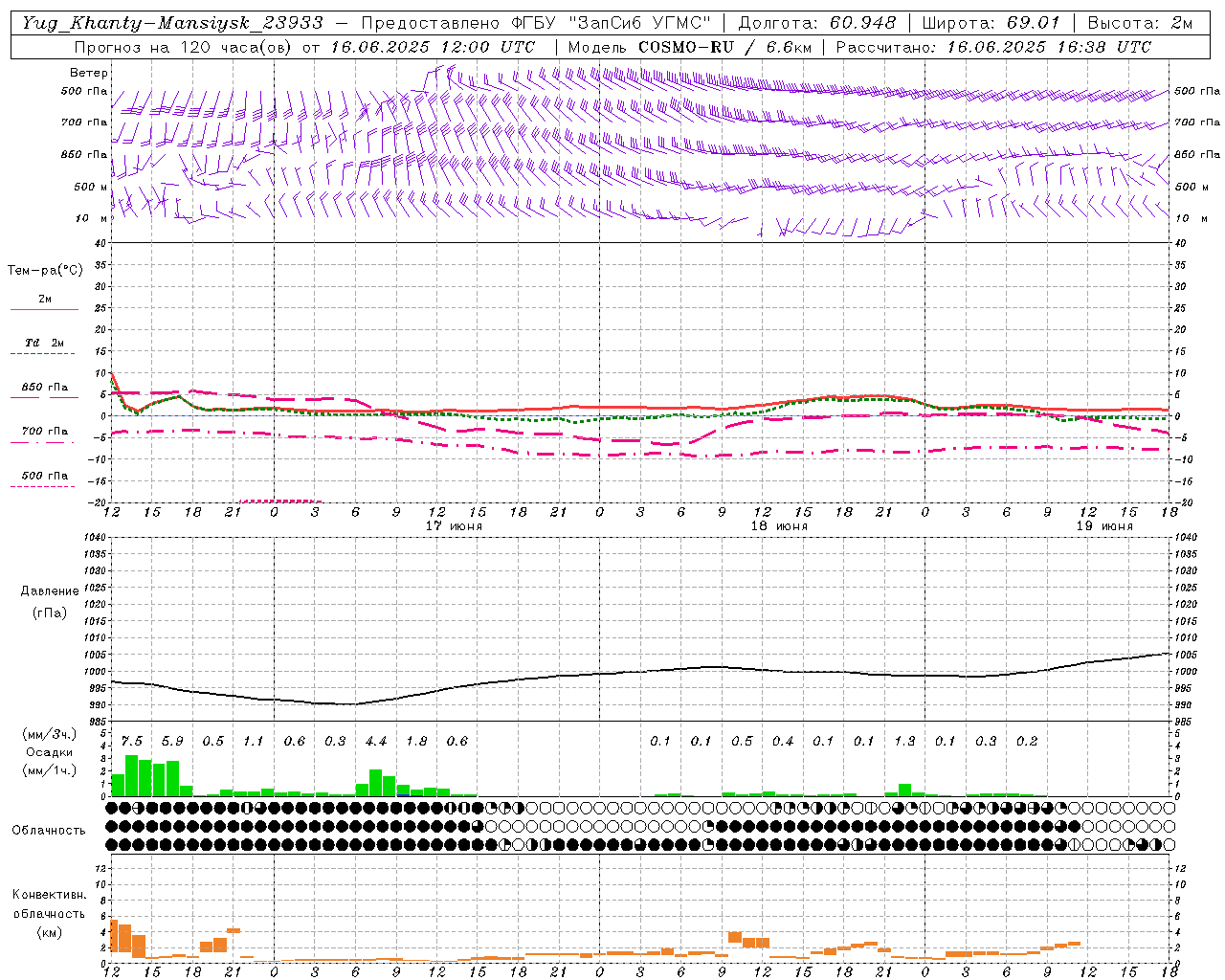Click the Широта: 69.01 header value
The image size is (1225, 980).
[991, 23]
